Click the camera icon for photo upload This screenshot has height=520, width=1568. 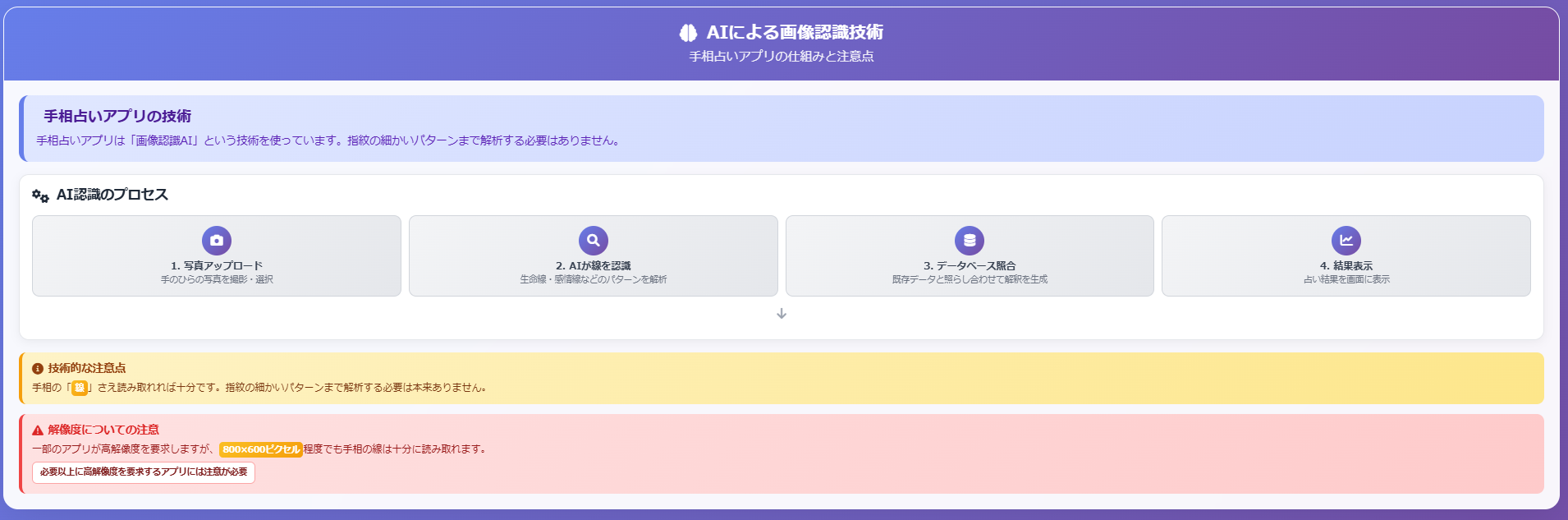[217, 241]
